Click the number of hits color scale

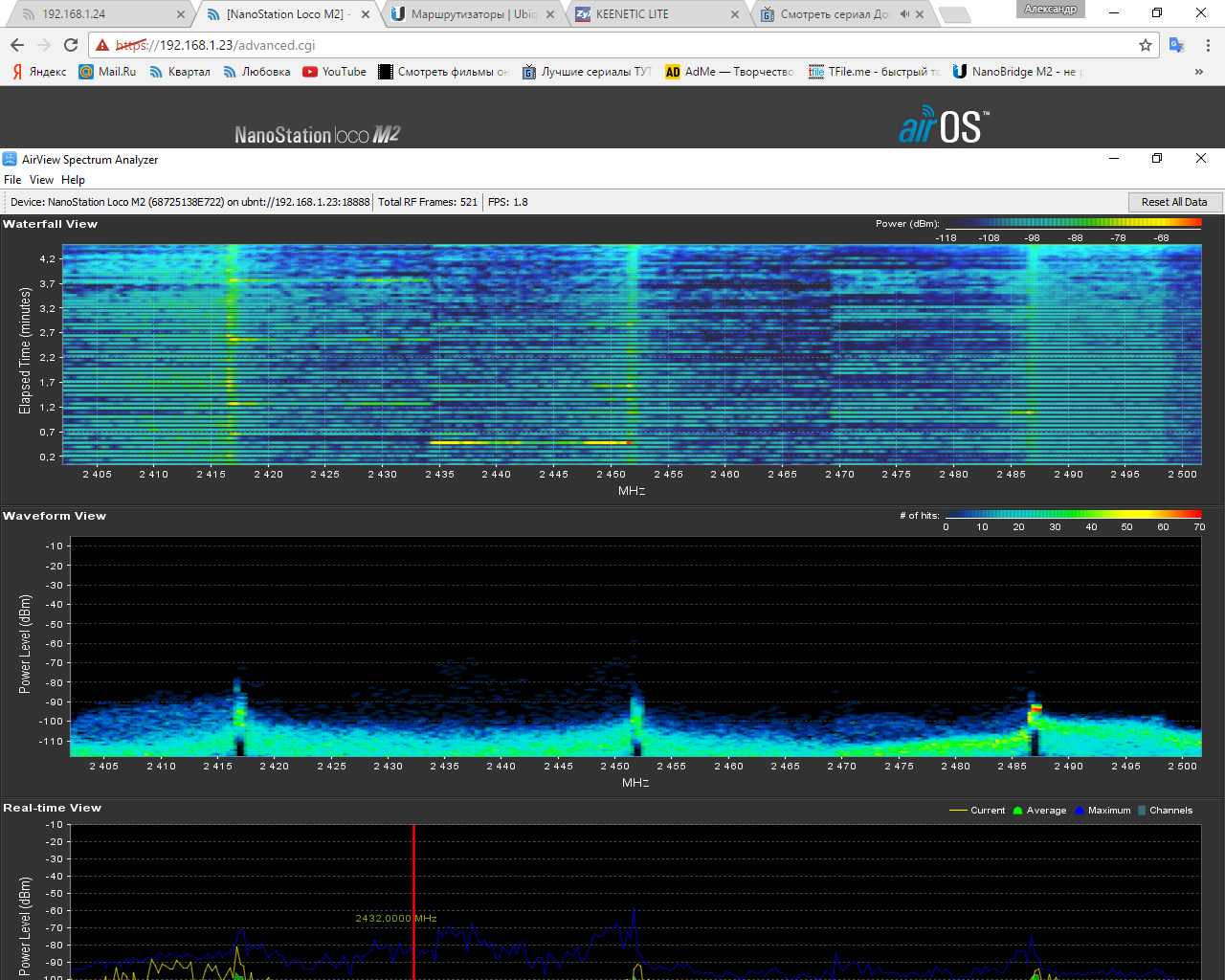(x=1073, y=515)
